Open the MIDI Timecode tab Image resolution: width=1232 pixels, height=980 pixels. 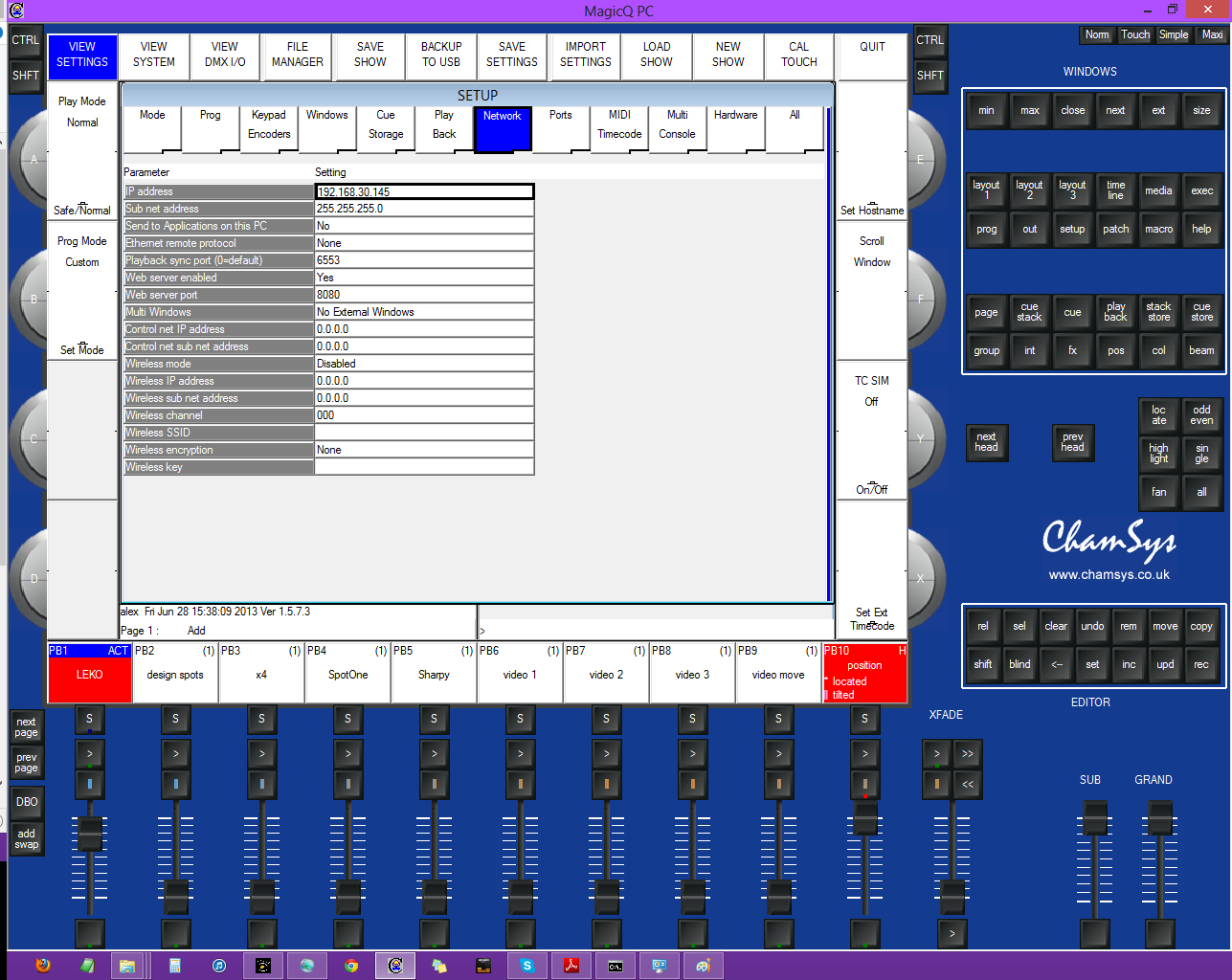[619, 128]
